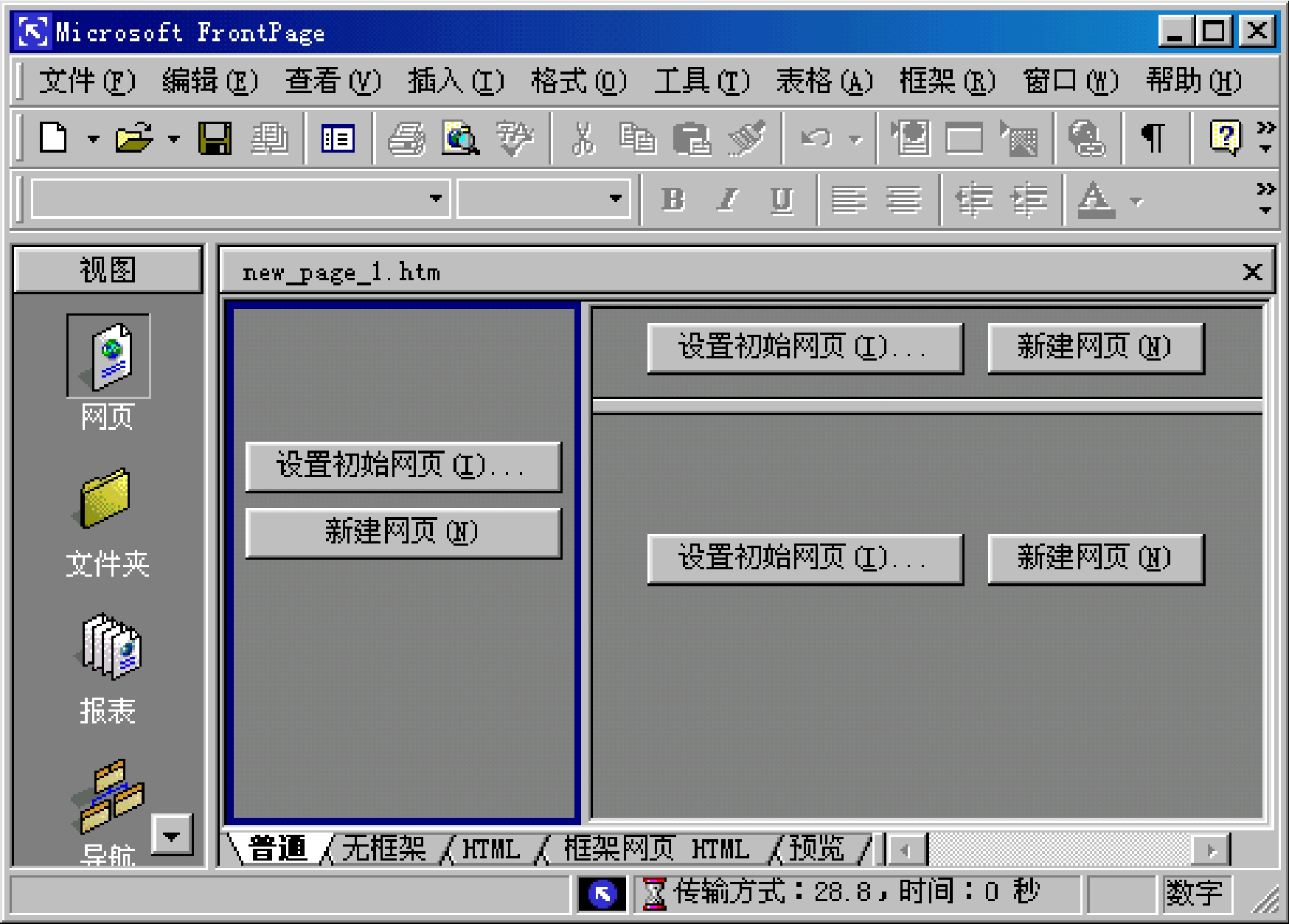Click the Paste clipboard icon

[x=692, y=138]
